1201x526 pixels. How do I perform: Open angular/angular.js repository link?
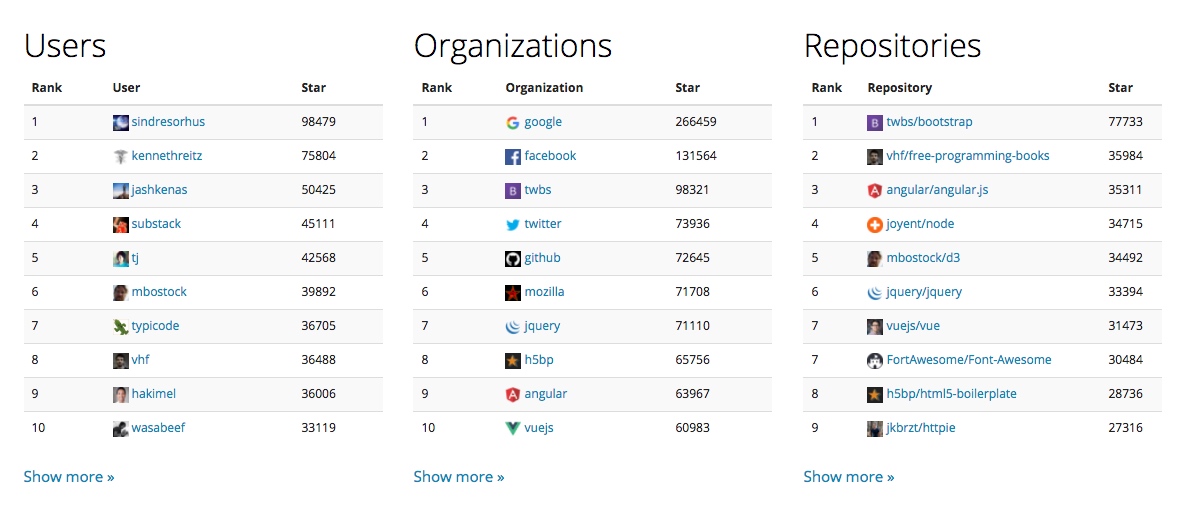click(x=937, y=190)
